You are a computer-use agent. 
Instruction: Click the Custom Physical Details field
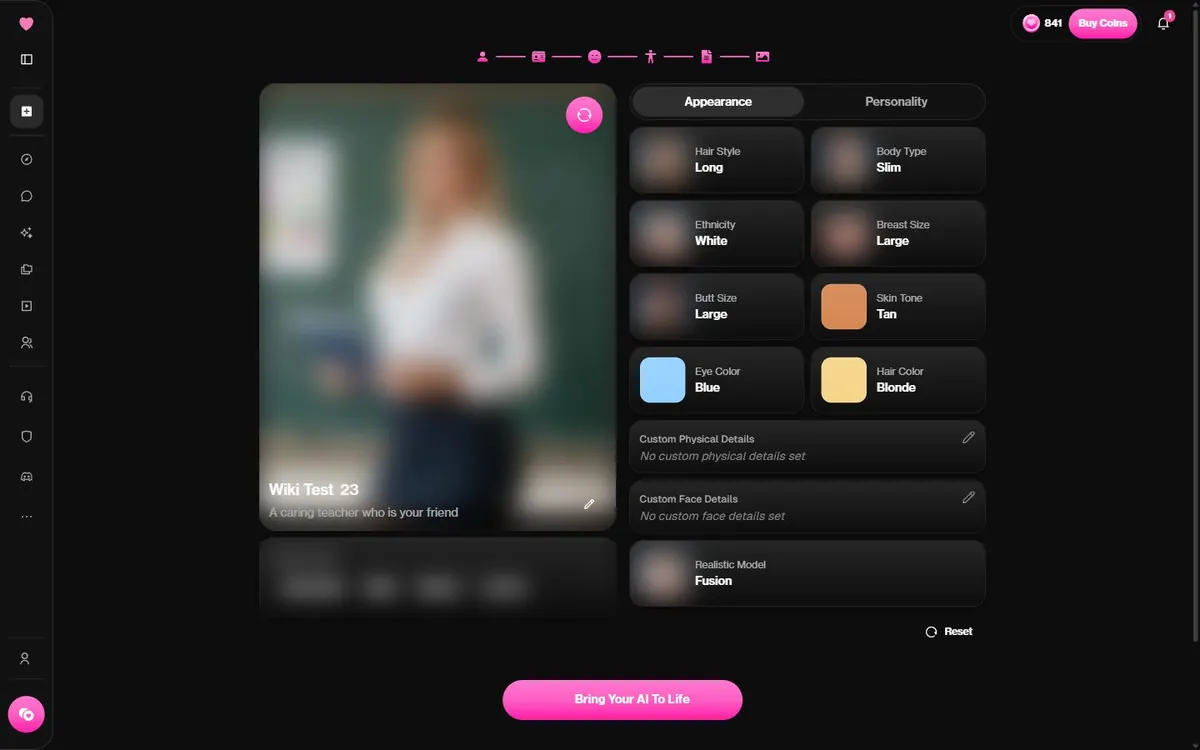[807, 447]
